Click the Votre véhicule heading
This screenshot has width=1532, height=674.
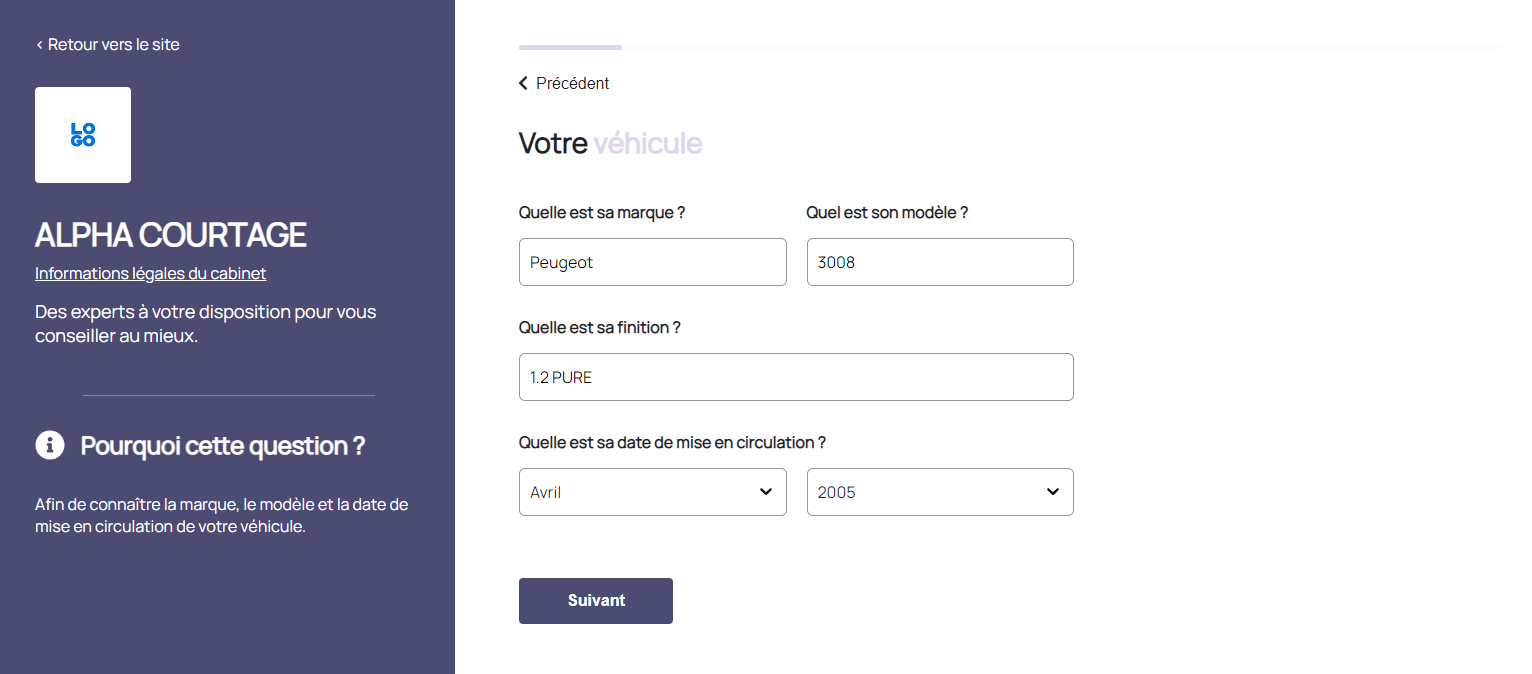click(x=610, y=143)
